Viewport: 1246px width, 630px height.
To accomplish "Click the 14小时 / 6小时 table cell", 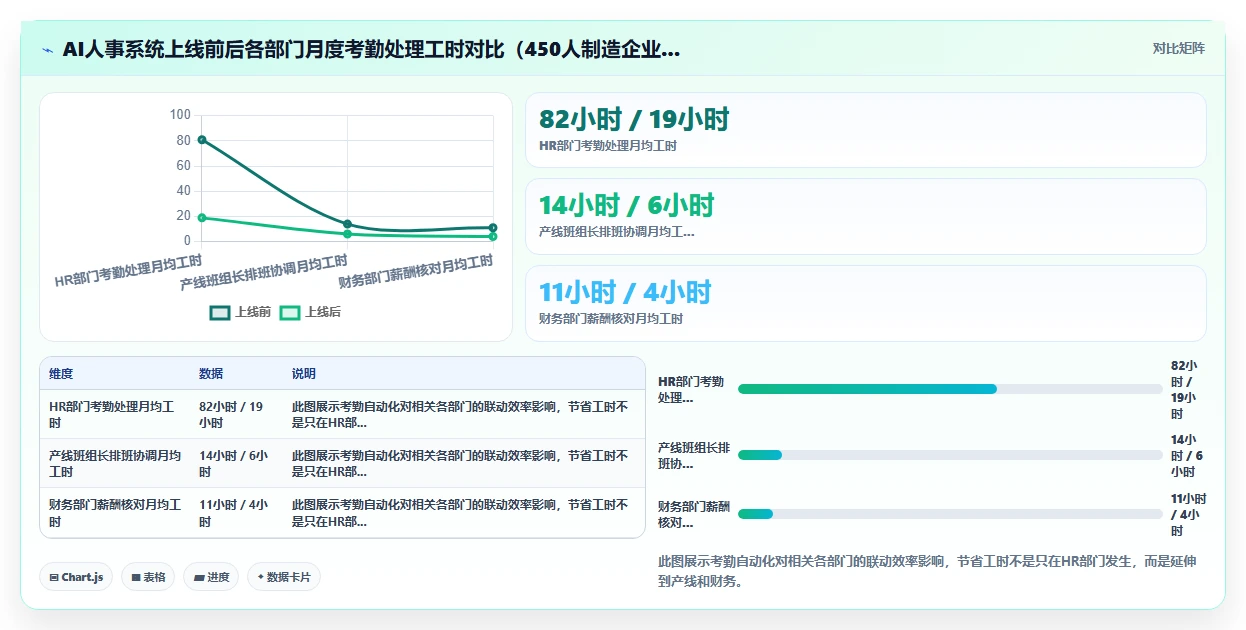I will (x=236, y=463).
